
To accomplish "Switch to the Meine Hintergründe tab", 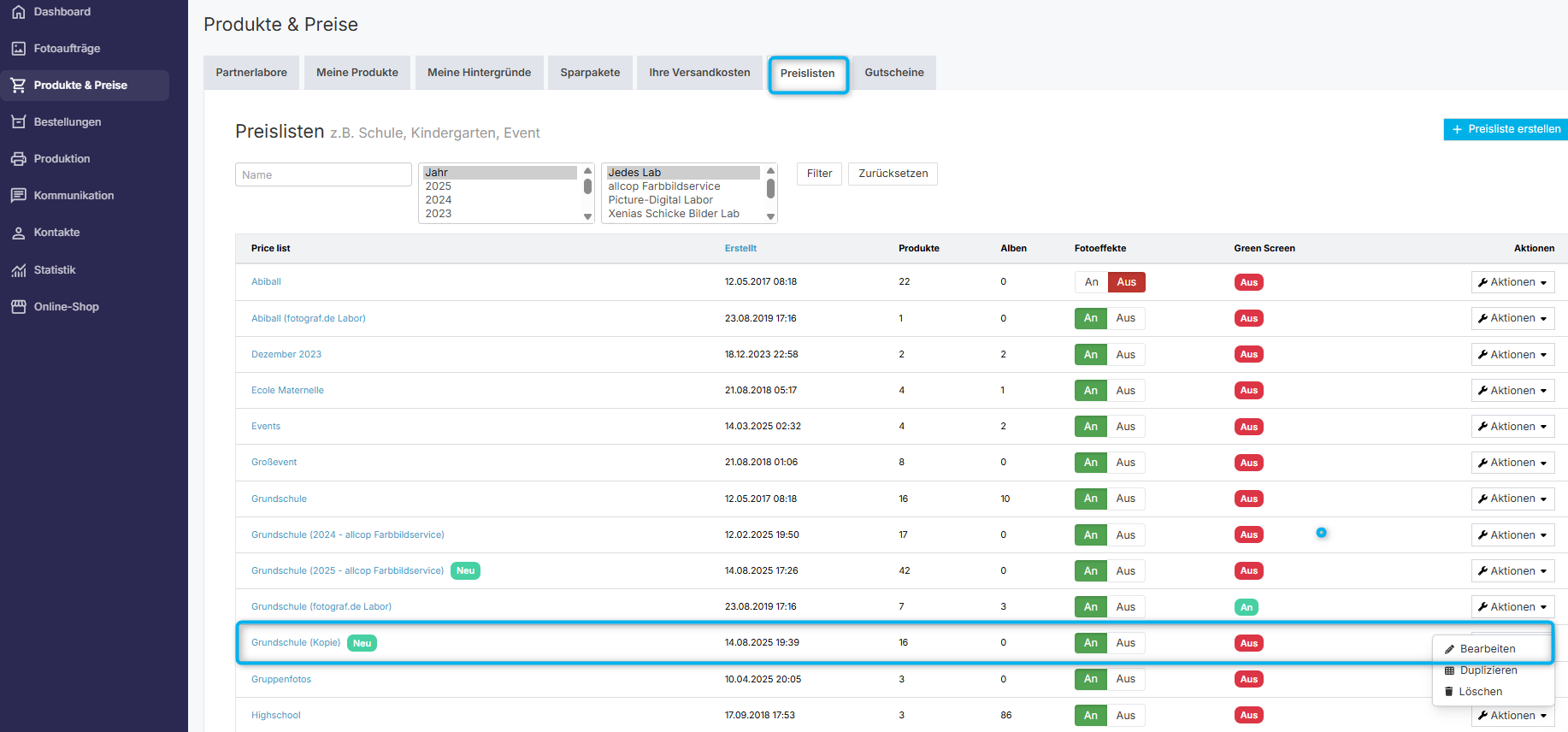I will click(x=479, y=73).
